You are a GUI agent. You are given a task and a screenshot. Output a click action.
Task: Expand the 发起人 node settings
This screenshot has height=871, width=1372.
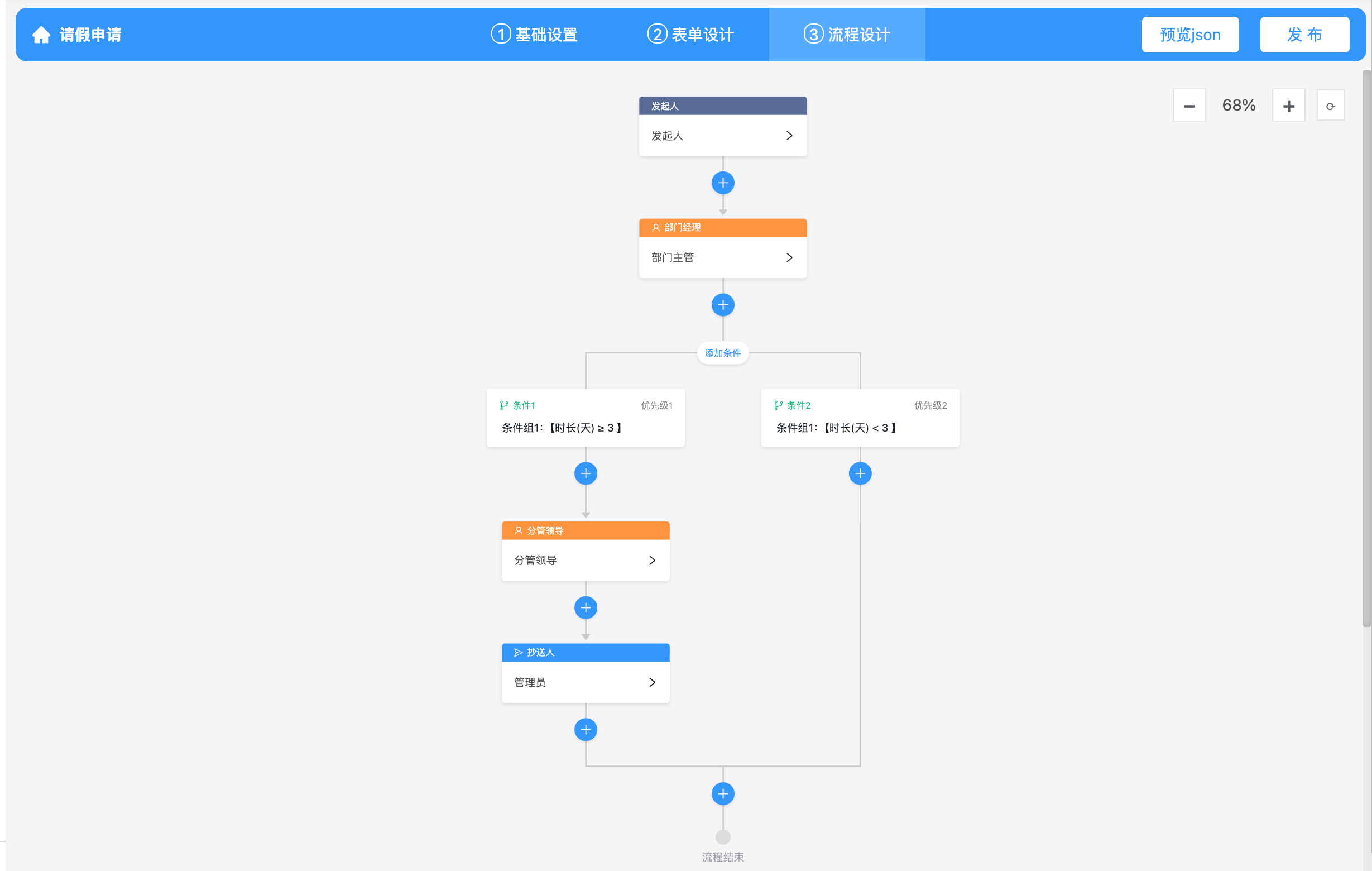pyautogui.click(x=789, y=136)
